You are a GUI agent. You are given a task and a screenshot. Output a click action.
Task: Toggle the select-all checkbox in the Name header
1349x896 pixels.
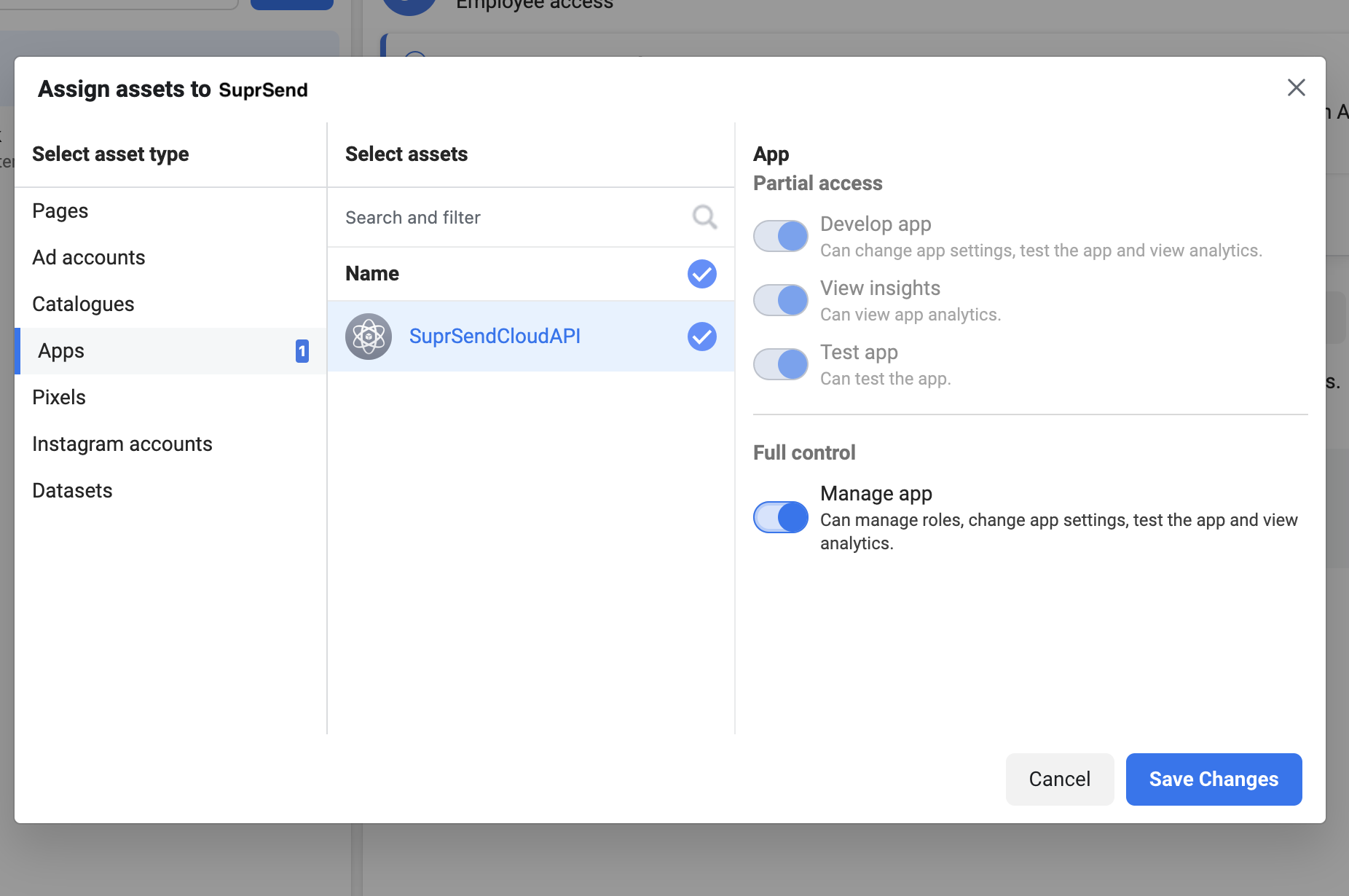click(x=702, y=274)
